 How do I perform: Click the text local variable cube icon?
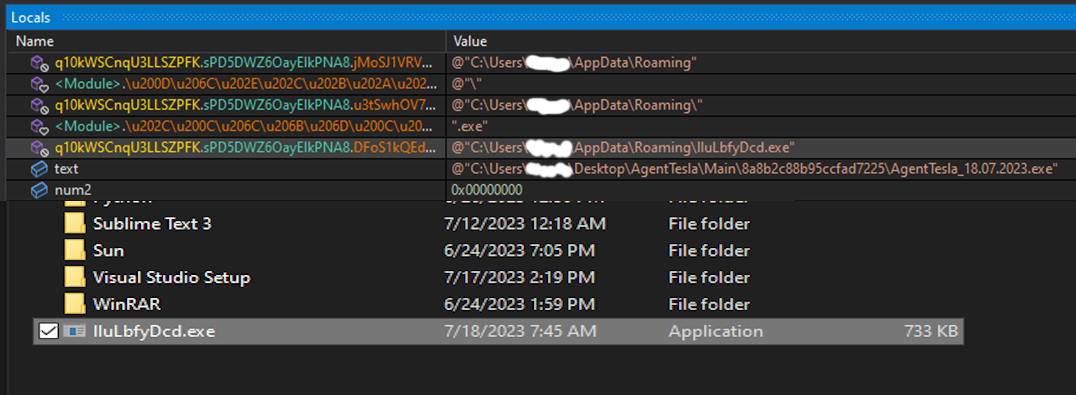[x=38, y=169]
